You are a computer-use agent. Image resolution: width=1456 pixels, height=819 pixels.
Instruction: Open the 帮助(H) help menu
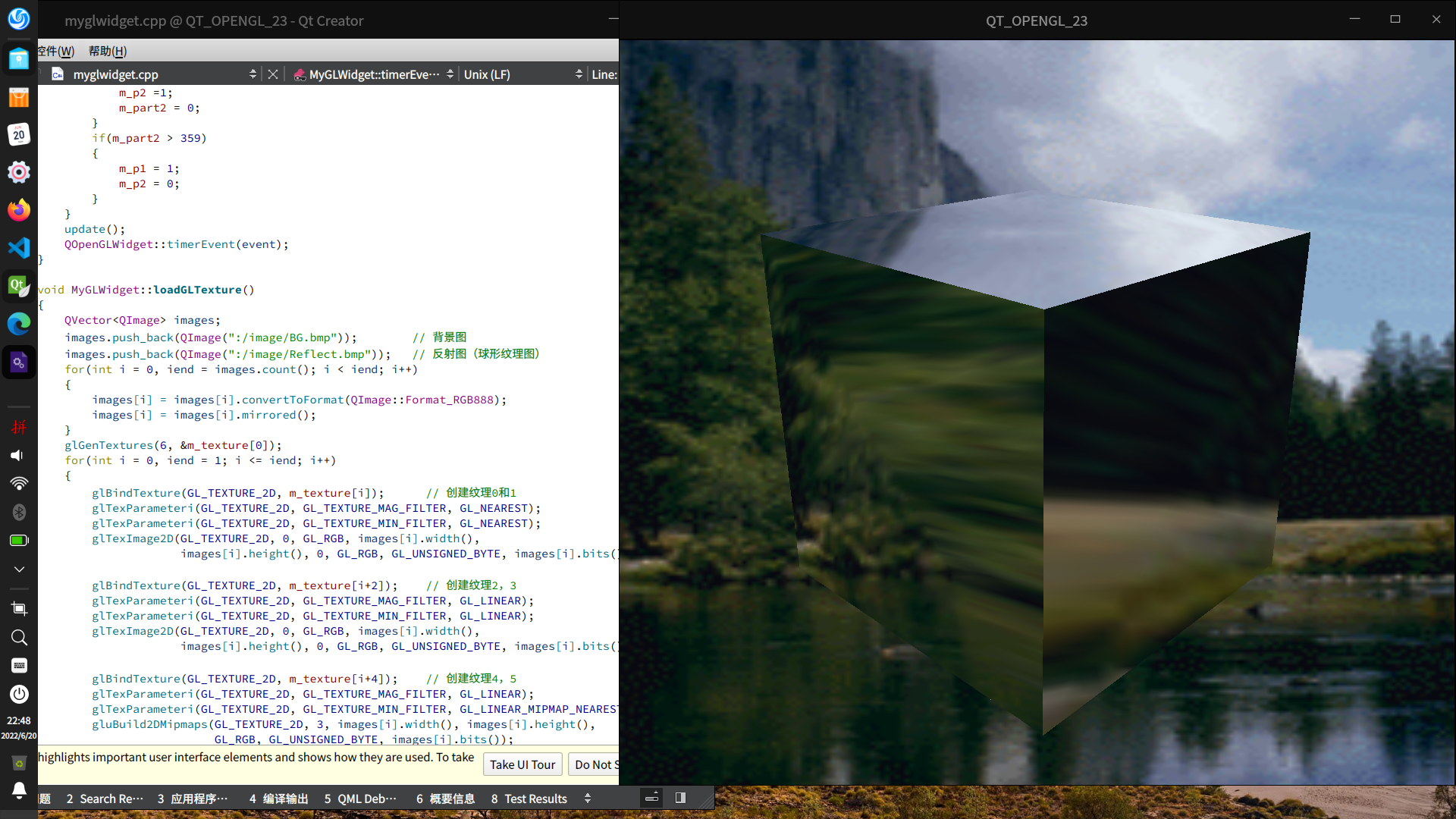pos(108,51)
